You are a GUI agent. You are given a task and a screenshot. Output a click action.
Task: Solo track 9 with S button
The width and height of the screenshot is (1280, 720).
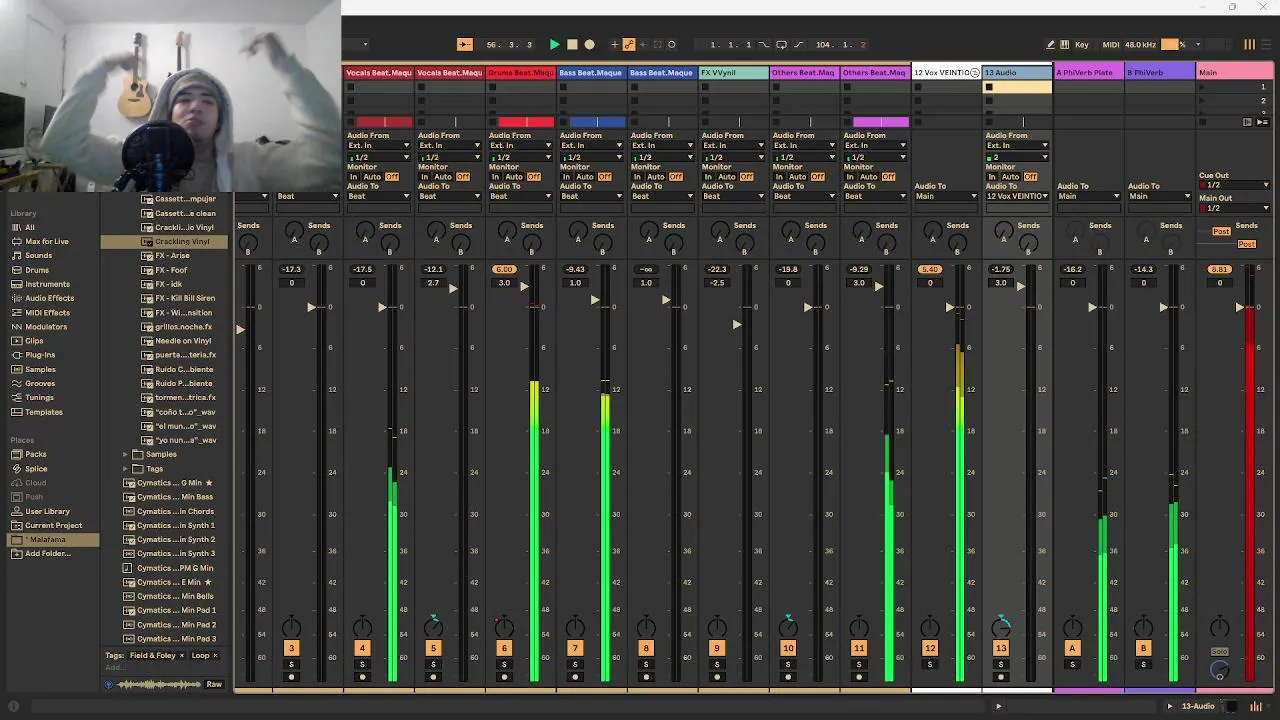click(717, 664)
